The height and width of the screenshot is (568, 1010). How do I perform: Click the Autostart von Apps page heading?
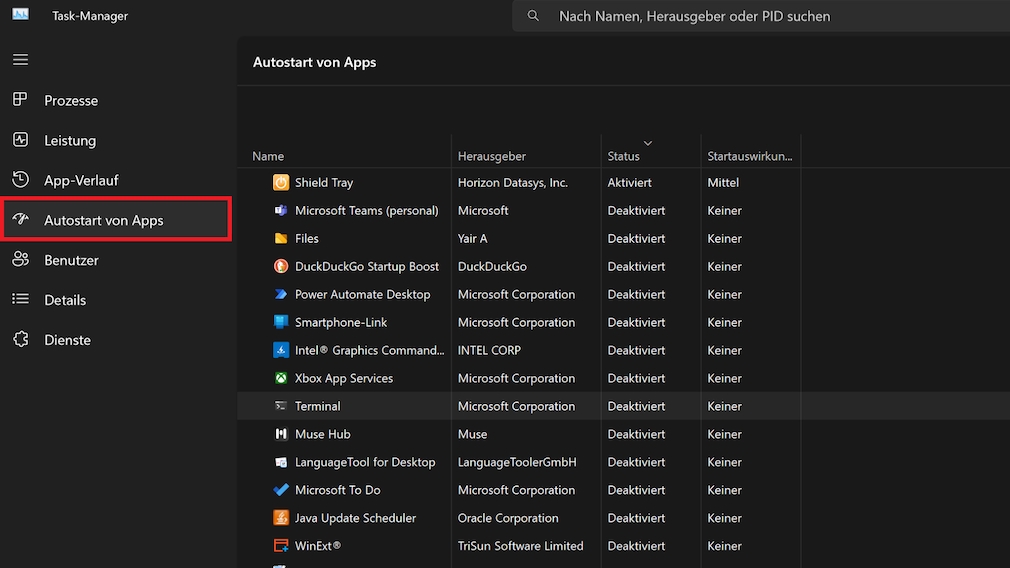click(314, 62)
